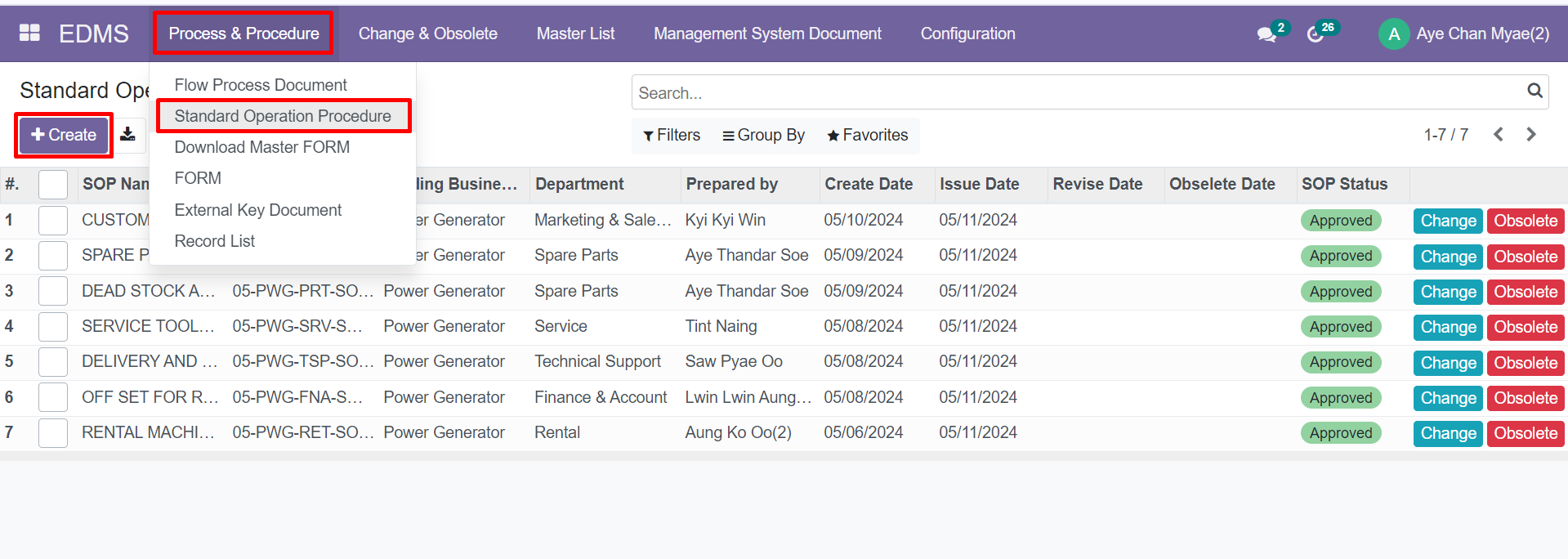Click Change for the DELIVERY AND row
Screen dimensions: 1568x559
1448,363
